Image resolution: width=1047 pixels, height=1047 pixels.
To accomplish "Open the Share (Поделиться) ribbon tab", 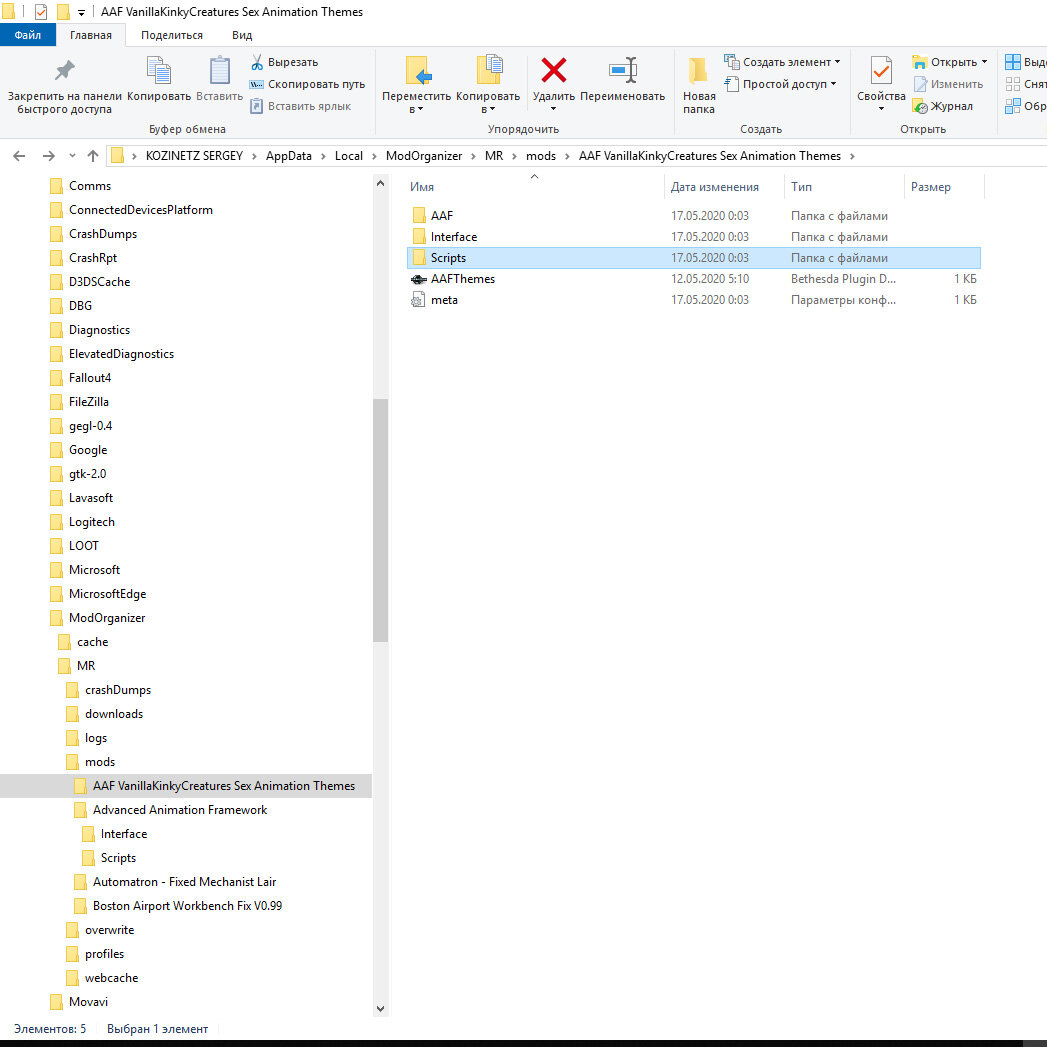I will [172, 35].
